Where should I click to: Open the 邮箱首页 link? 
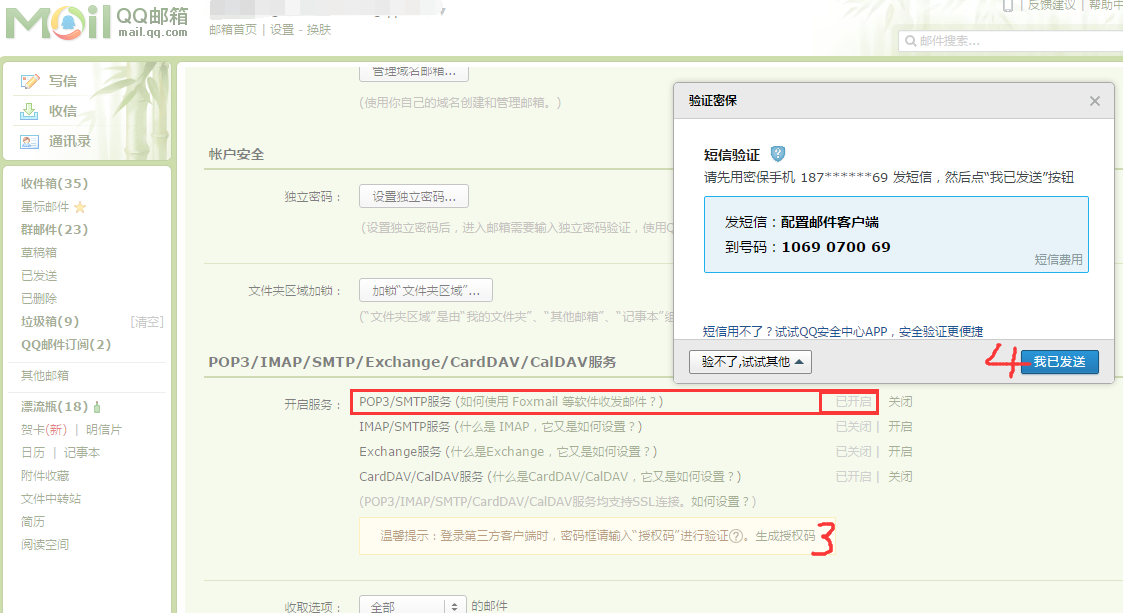233,29
